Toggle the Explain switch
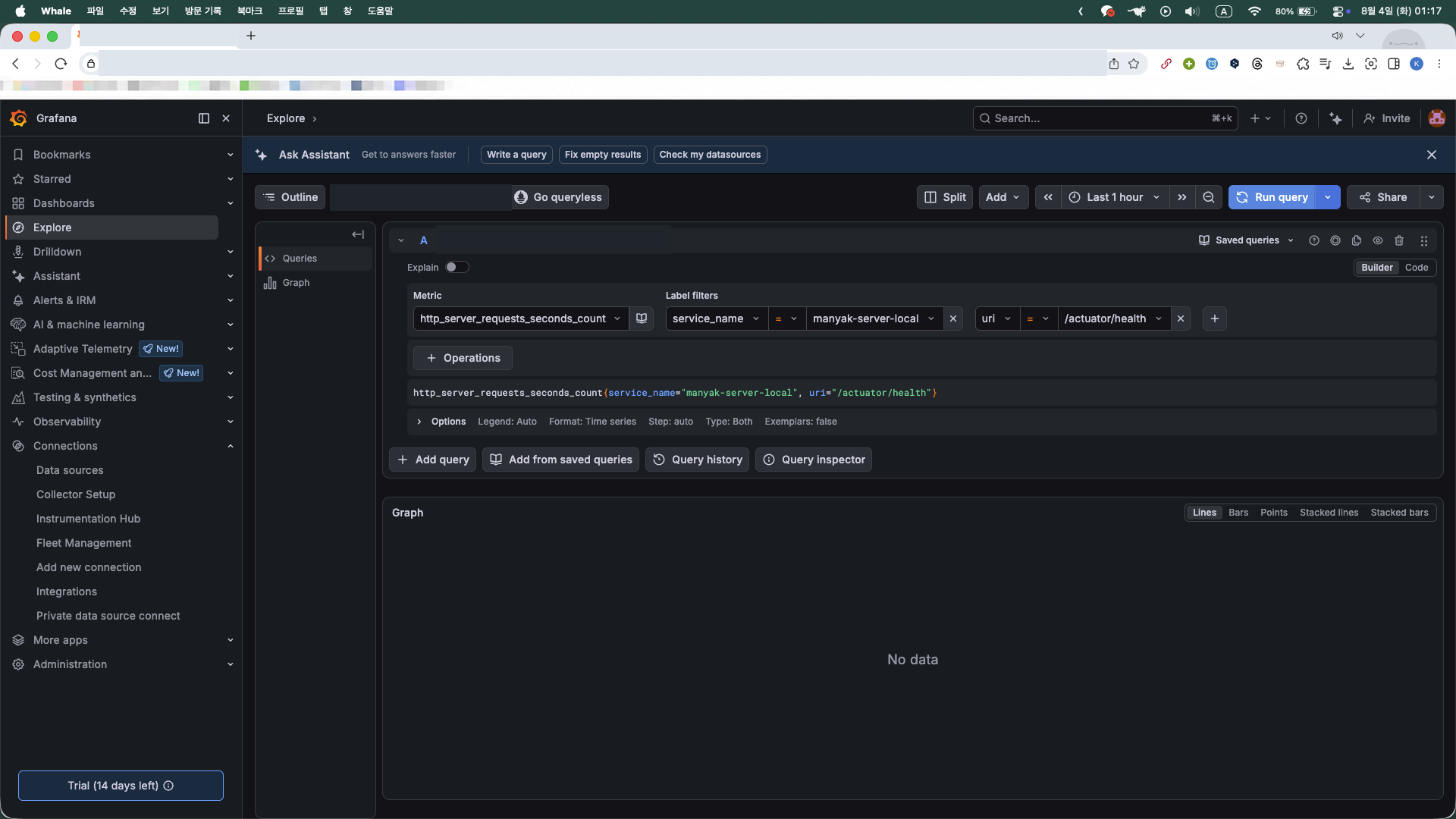 point(457,267)
